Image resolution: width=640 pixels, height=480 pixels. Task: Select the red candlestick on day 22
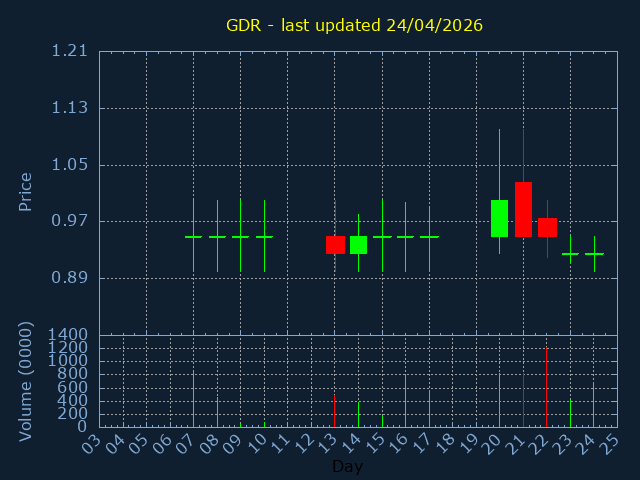point(547,227)
